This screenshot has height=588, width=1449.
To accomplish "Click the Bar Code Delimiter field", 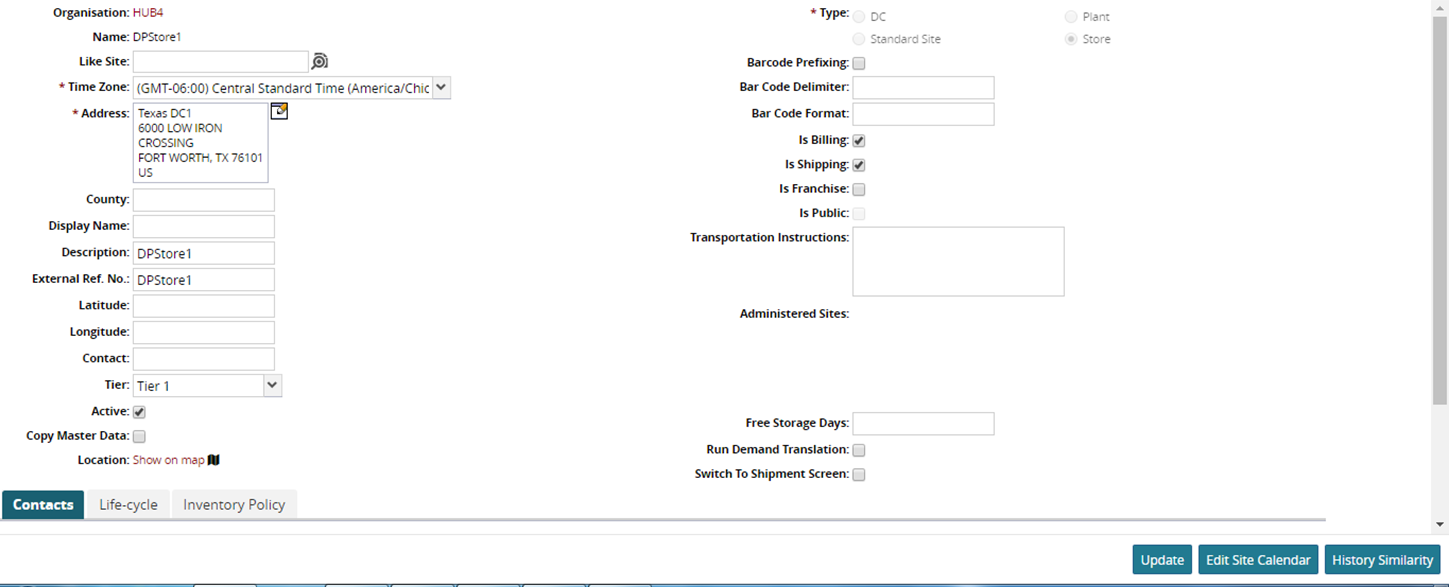I will [924, 88].
